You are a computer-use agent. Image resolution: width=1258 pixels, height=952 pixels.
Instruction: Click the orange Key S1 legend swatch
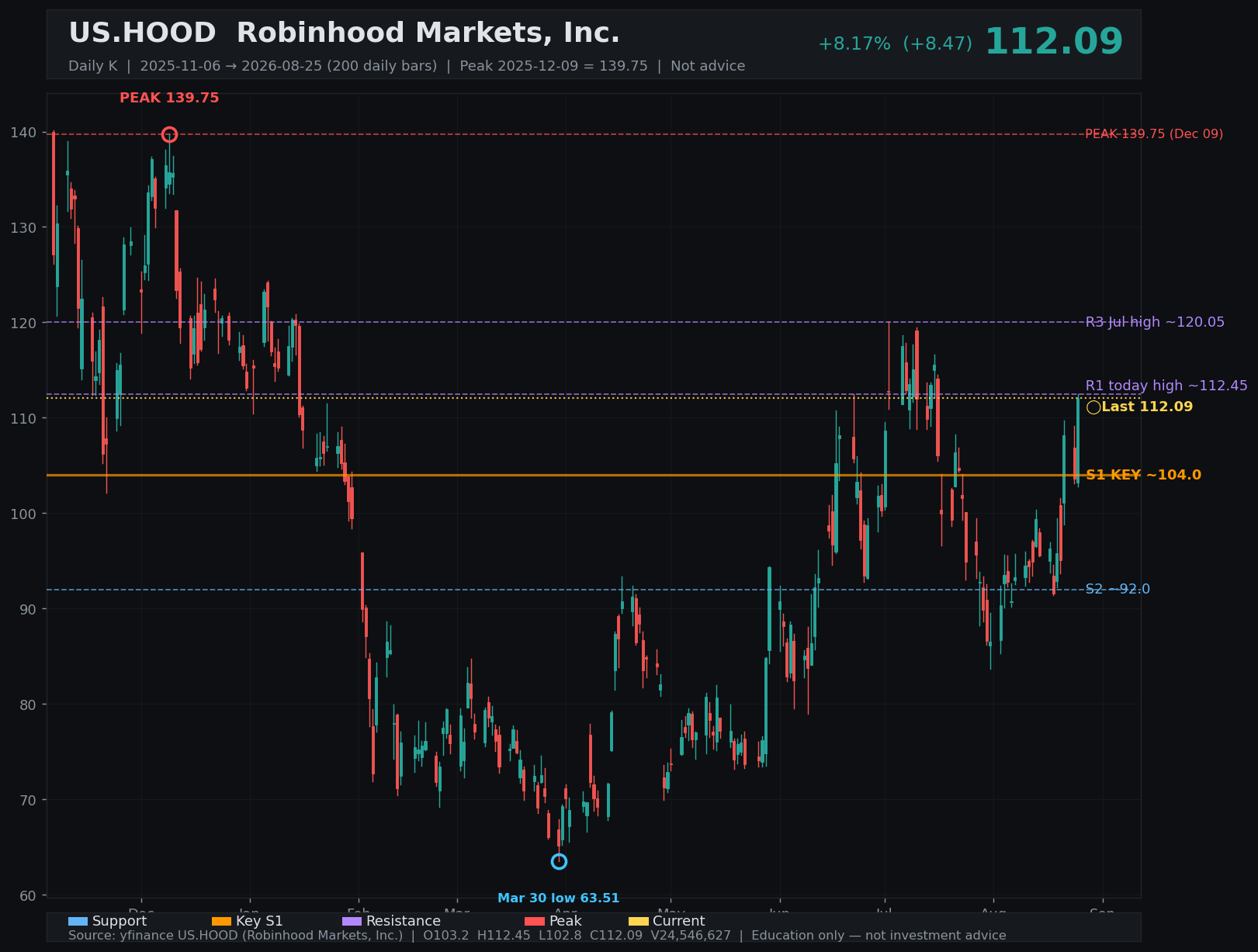pos(221,922)
